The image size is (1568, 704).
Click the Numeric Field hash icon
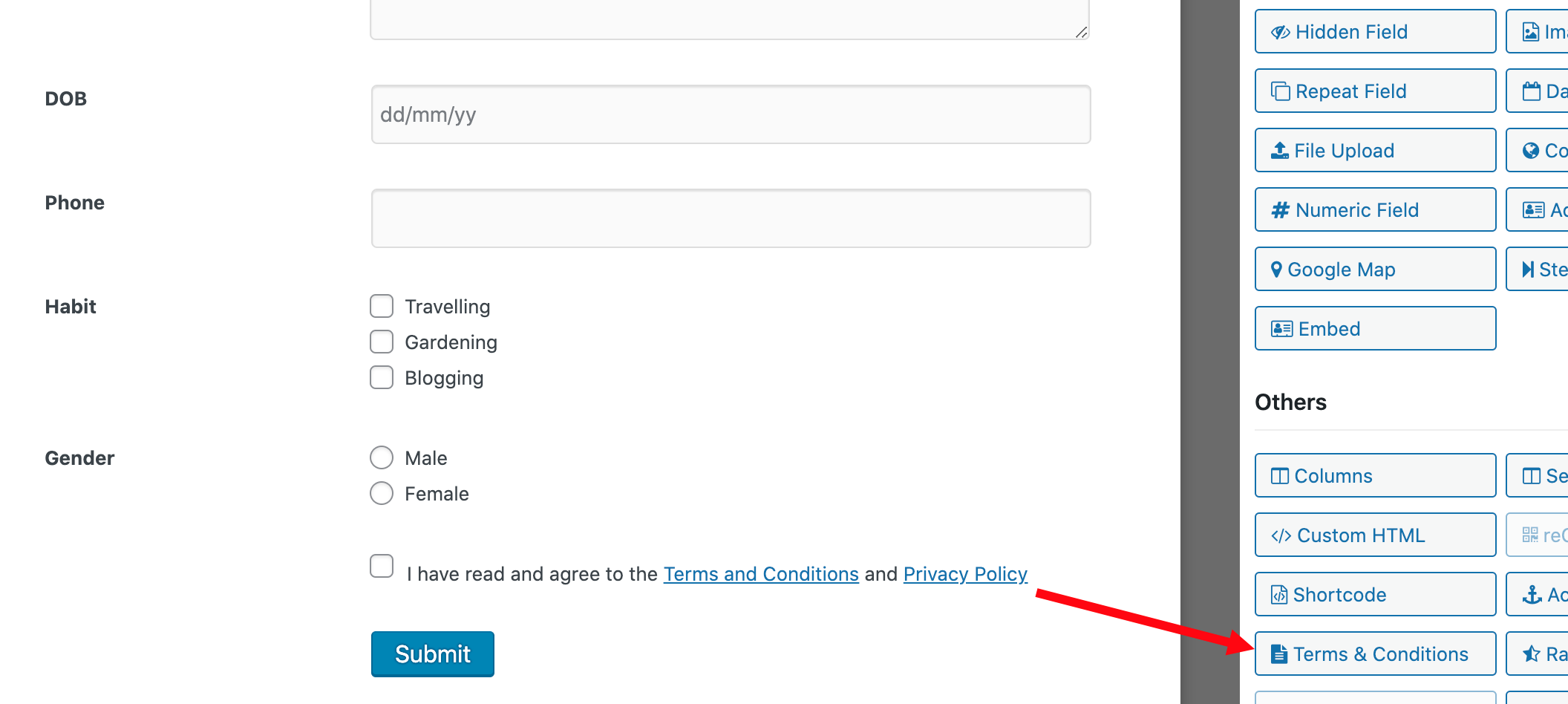pyautogui.click(x=1280, y=210)
